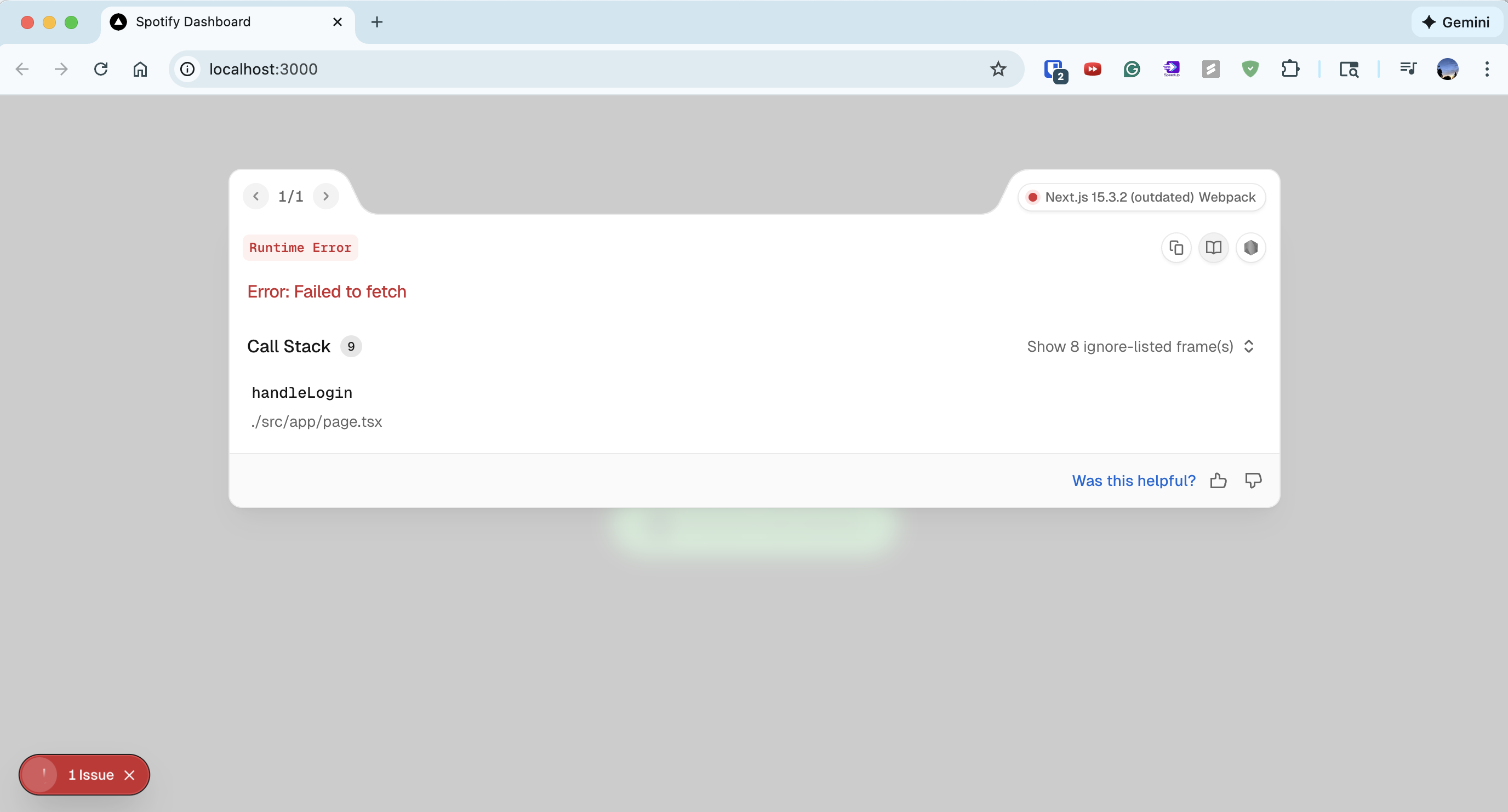Open the Chrome profile avatar

[1447, 69]
